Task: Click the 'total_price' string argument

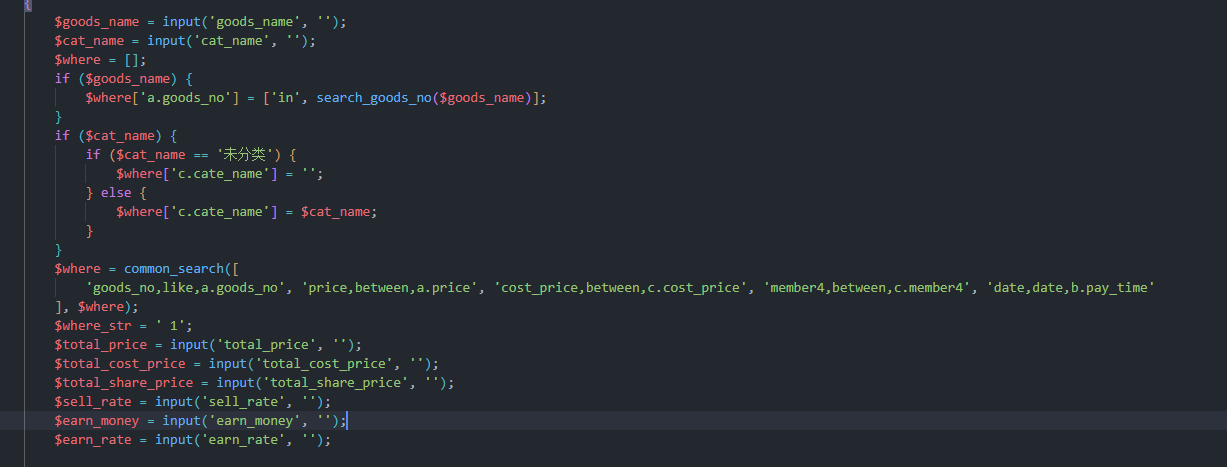Action: (266, 345)
